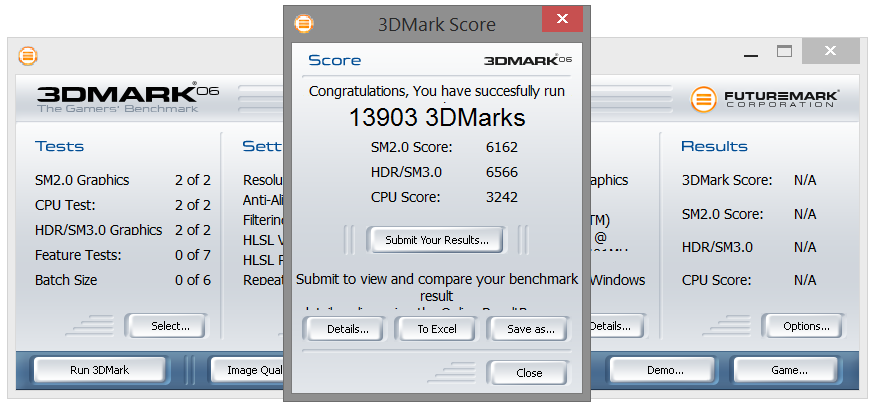This screenshot has width=876, height=406.
Task: Click the Close button in Score dialog
Action: coord(529,372)
